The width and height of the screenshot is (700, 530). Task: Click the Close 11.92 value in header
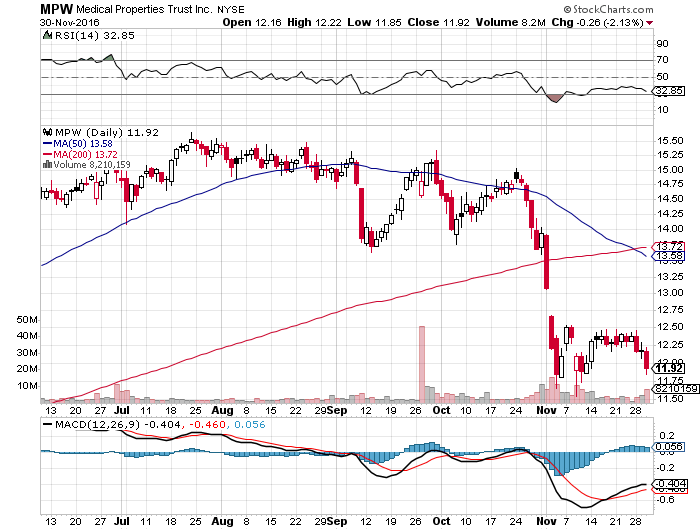tap(438, 22)
